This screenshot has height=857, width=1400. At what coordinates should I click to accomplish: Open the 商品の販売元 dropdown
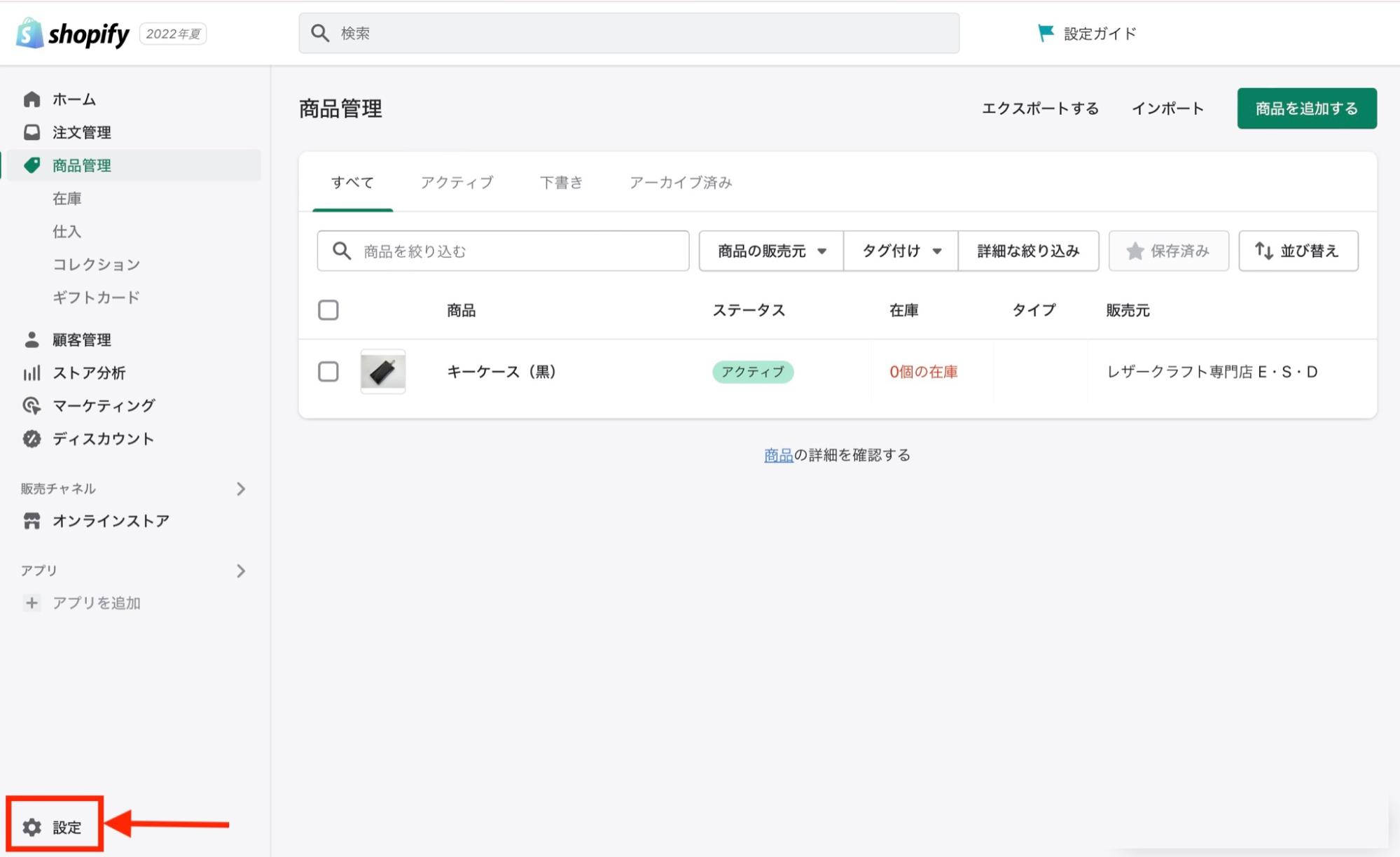(769, 251)
